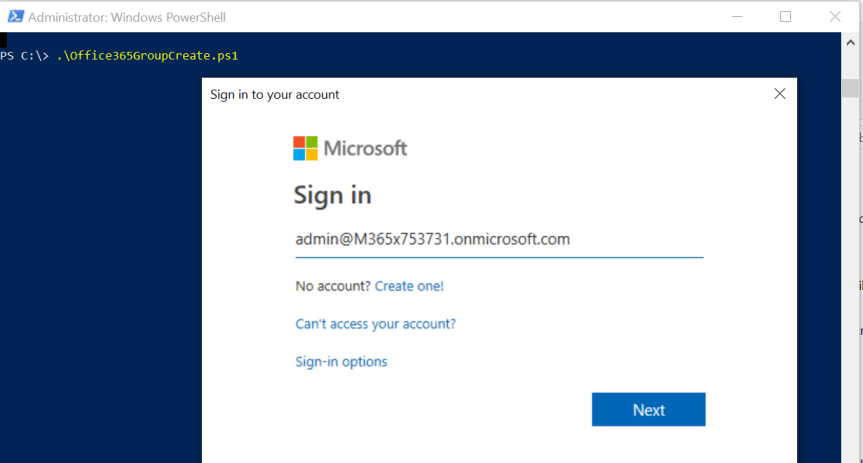
Task: Open the Create one! link
Action: (409, 286)
